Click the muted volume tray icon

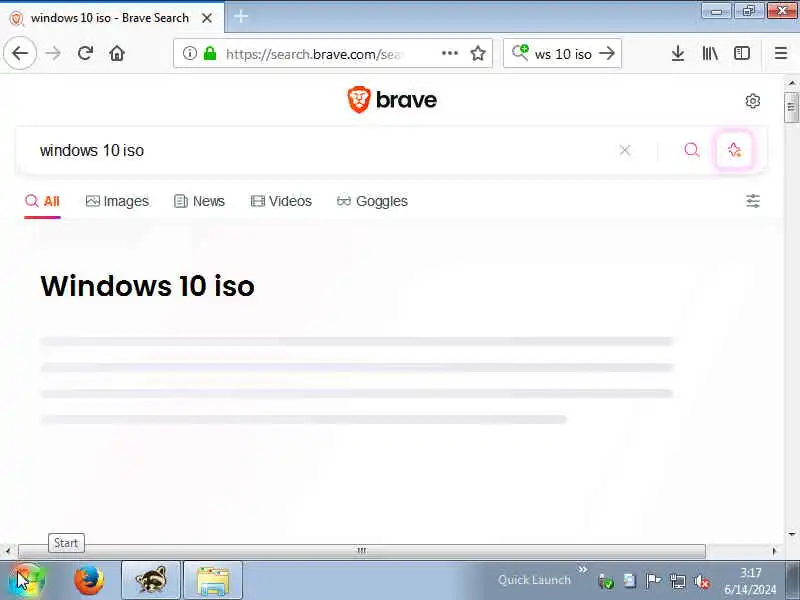pyautogui.click(x=702, y=581)
